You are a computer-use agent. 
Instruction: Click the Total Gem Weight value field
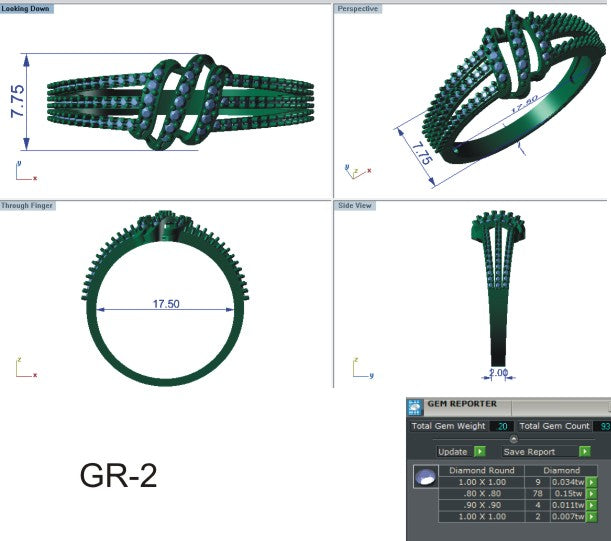pyautogui.click(x=502, y=426)
